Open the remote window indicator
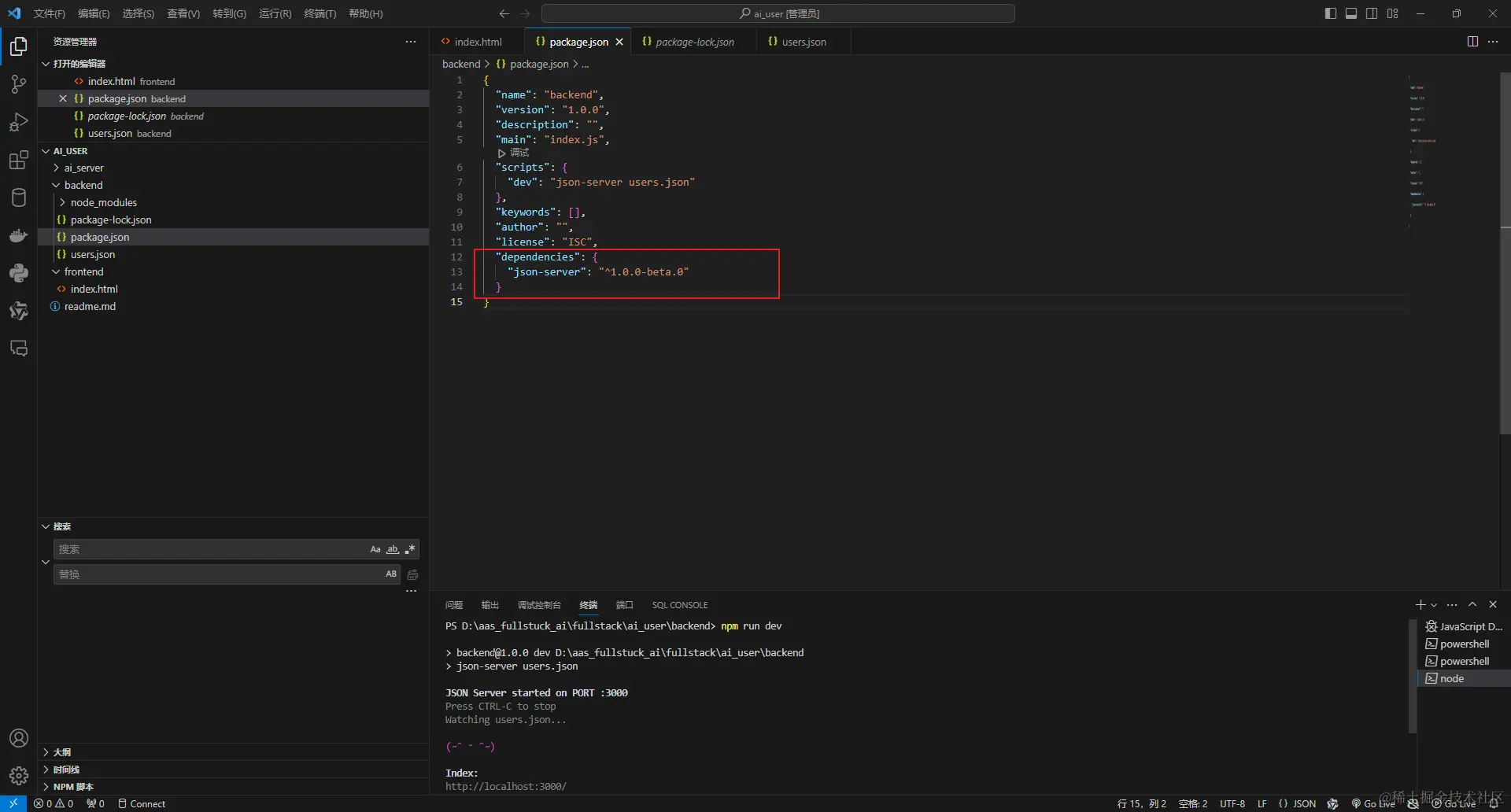This screenshot has height=812, width=1511. [13, 803]
